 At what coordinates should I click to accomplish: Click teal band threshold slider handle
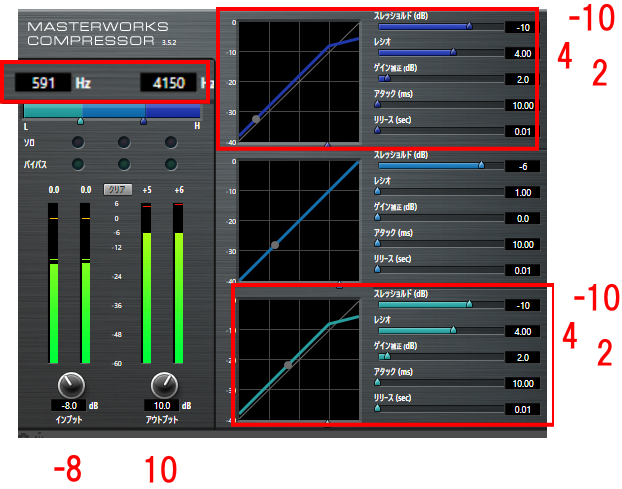point(469,304)
